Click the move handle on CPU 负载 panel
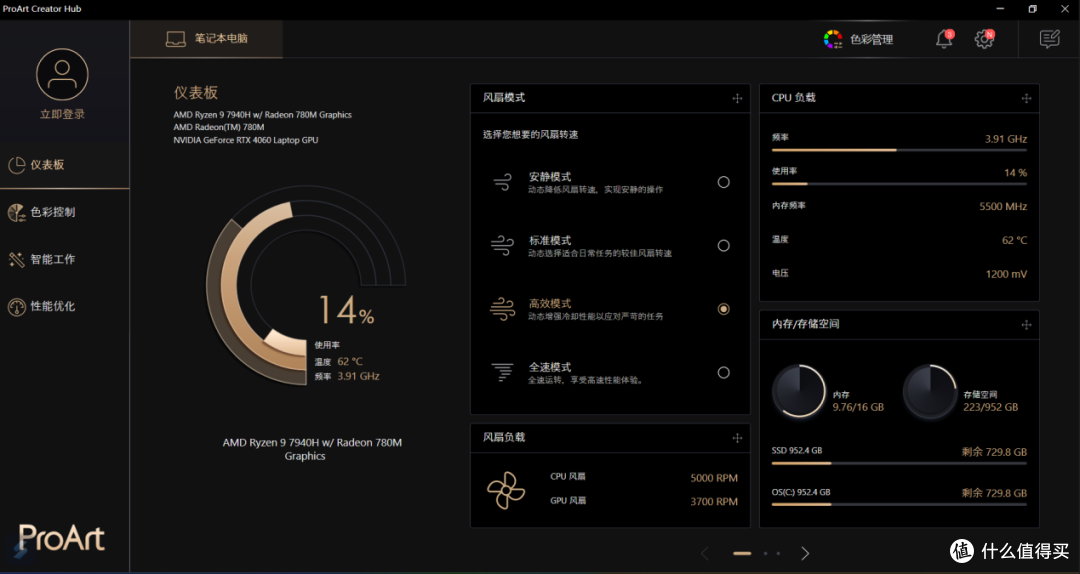 coord(1026,99)
